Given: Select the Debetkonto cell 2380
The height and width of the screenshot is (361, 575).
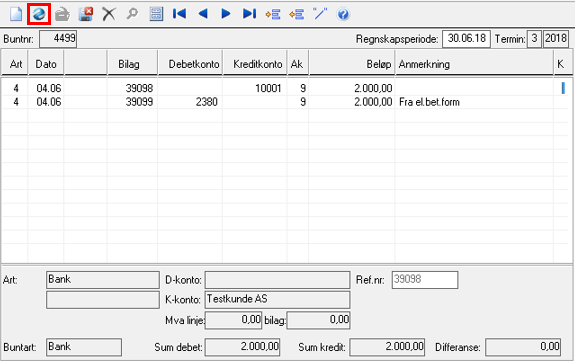Looking at the screenshot, I should click(x=190, y=102).
